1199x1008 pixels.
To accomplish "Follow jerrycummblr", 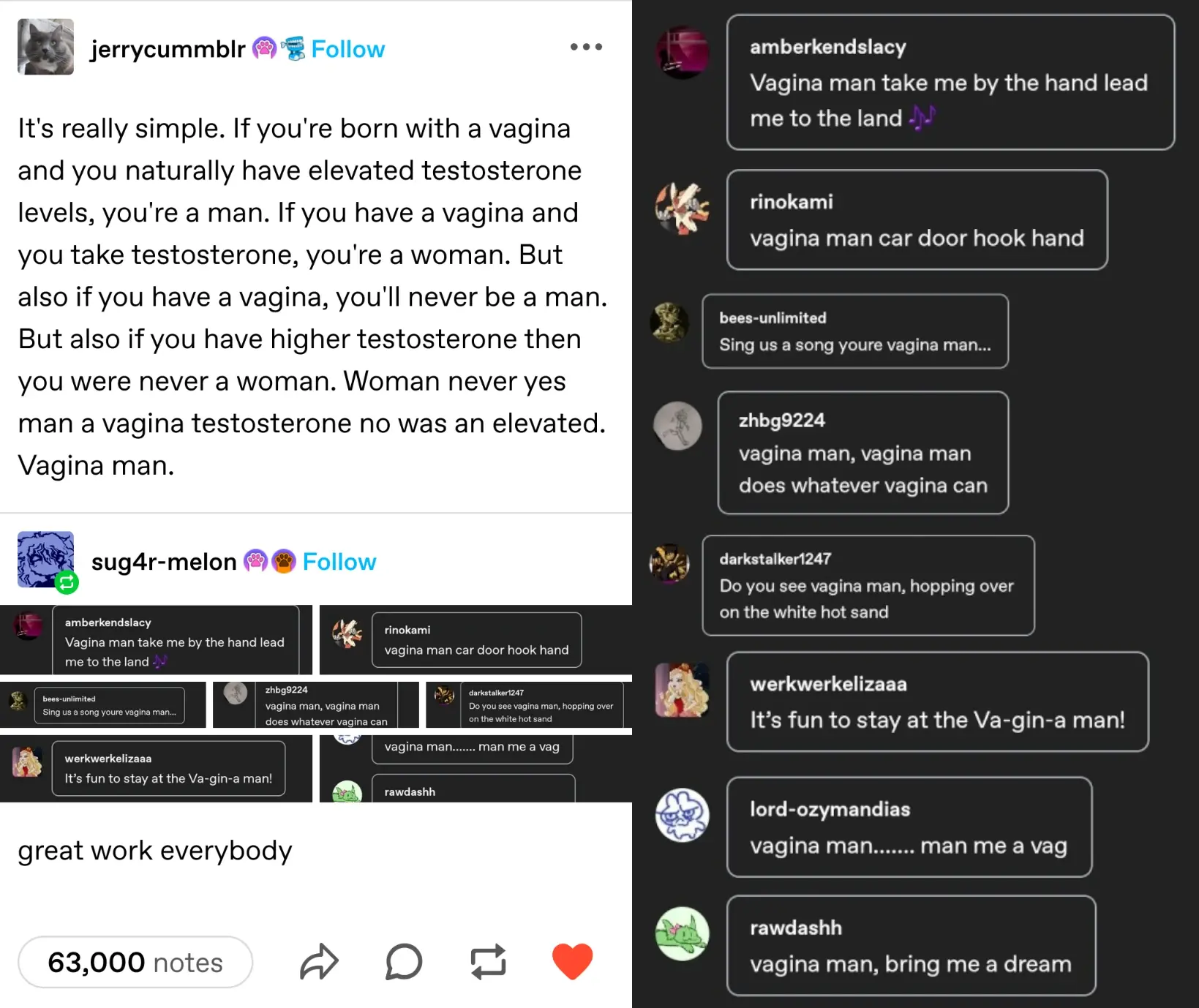I will pos(347,49).
